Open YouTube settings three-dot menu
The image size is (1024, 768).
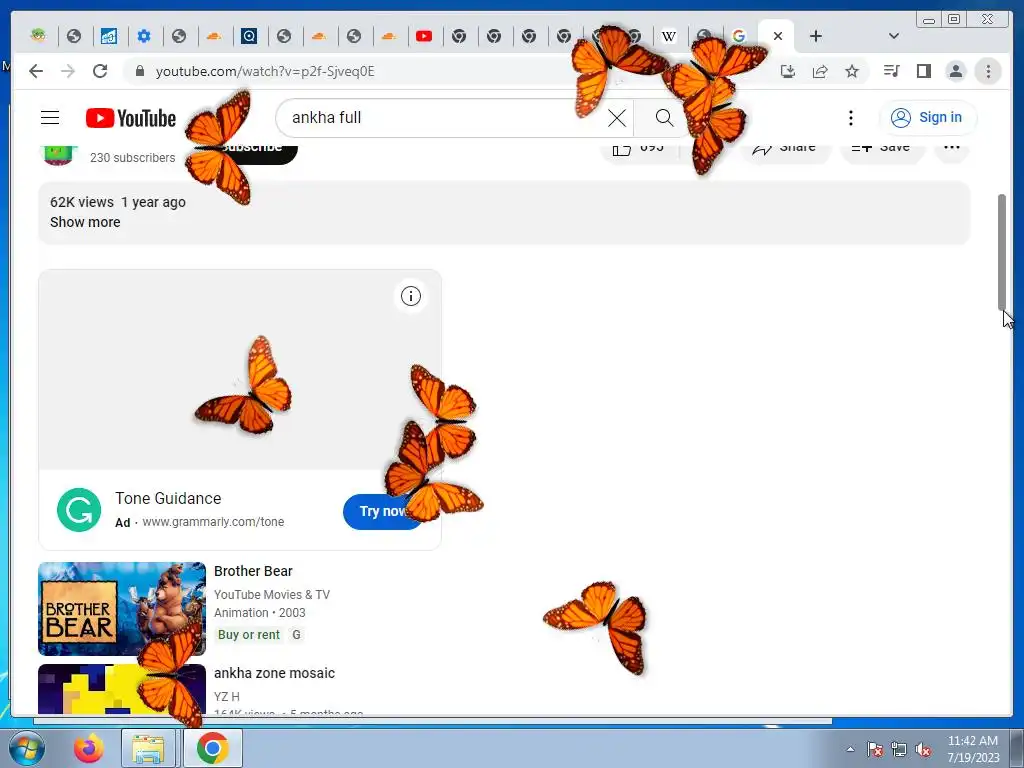pos(850,118)
